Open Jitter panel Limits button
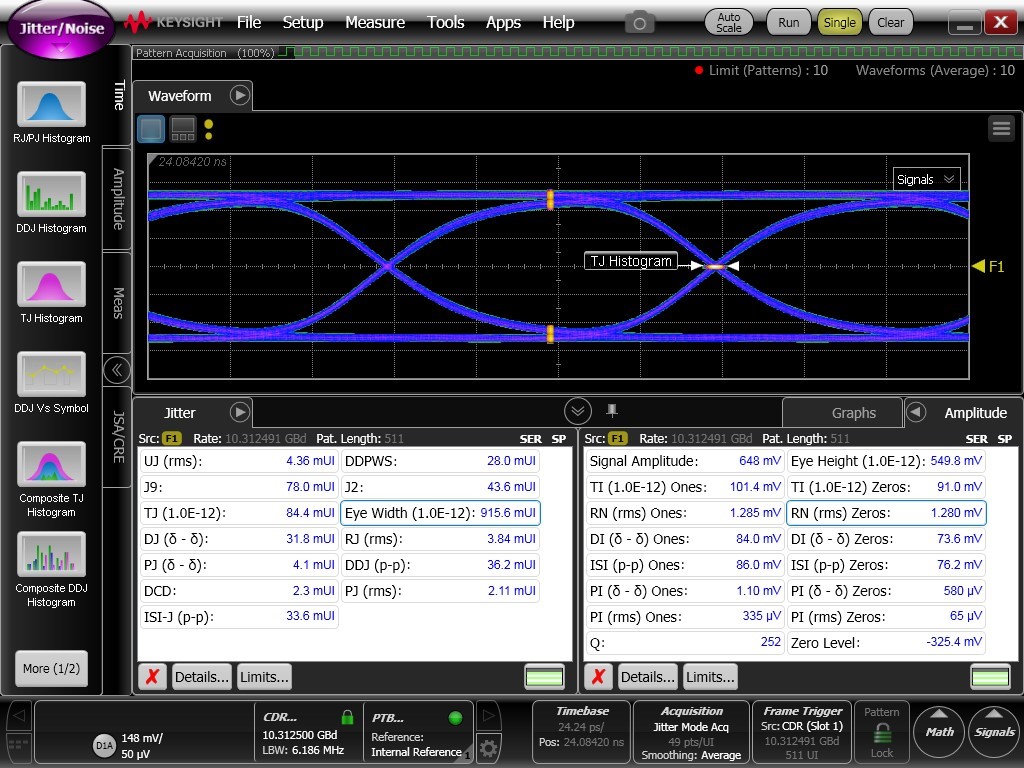Image resolution: width=1024 pixels, height=768 pixels. click(x=264, y=677)
